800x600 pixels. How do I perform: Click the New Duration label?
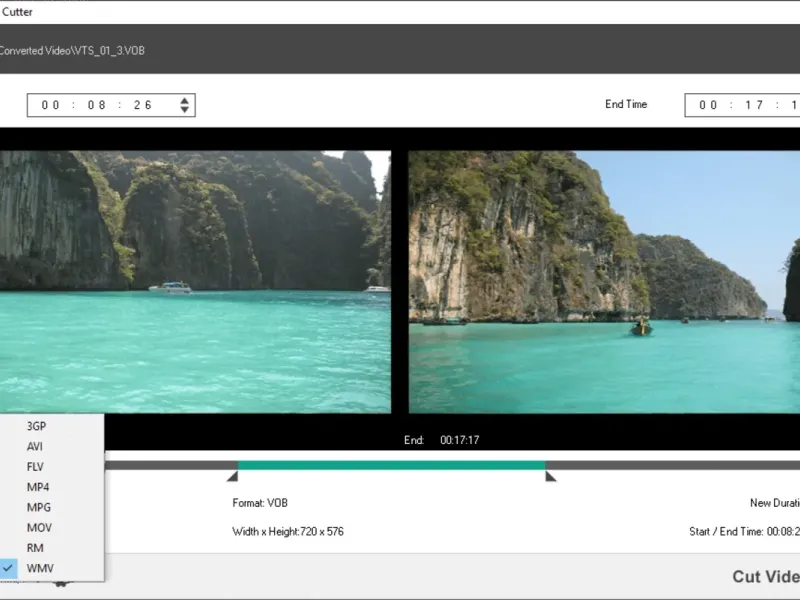pyautogui.click(x=775, y=503)
